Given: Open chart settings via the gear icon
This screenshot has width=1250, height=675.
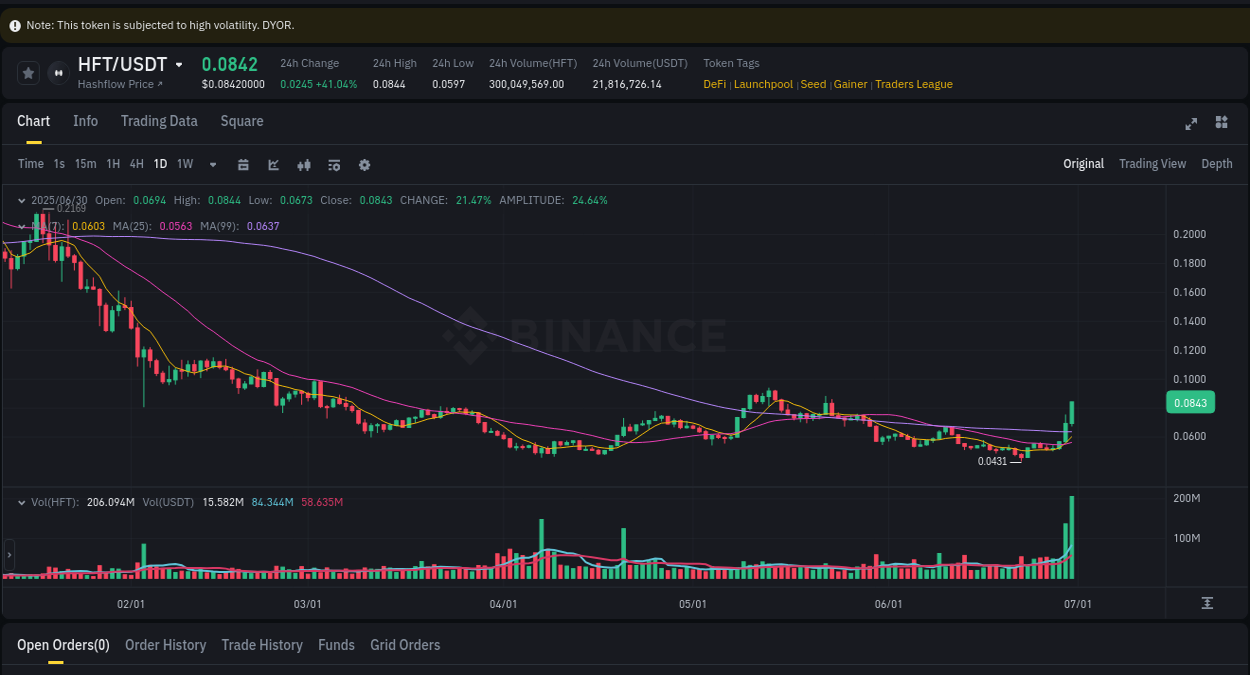Looking at the screenshot, I should tap(364, 164).
